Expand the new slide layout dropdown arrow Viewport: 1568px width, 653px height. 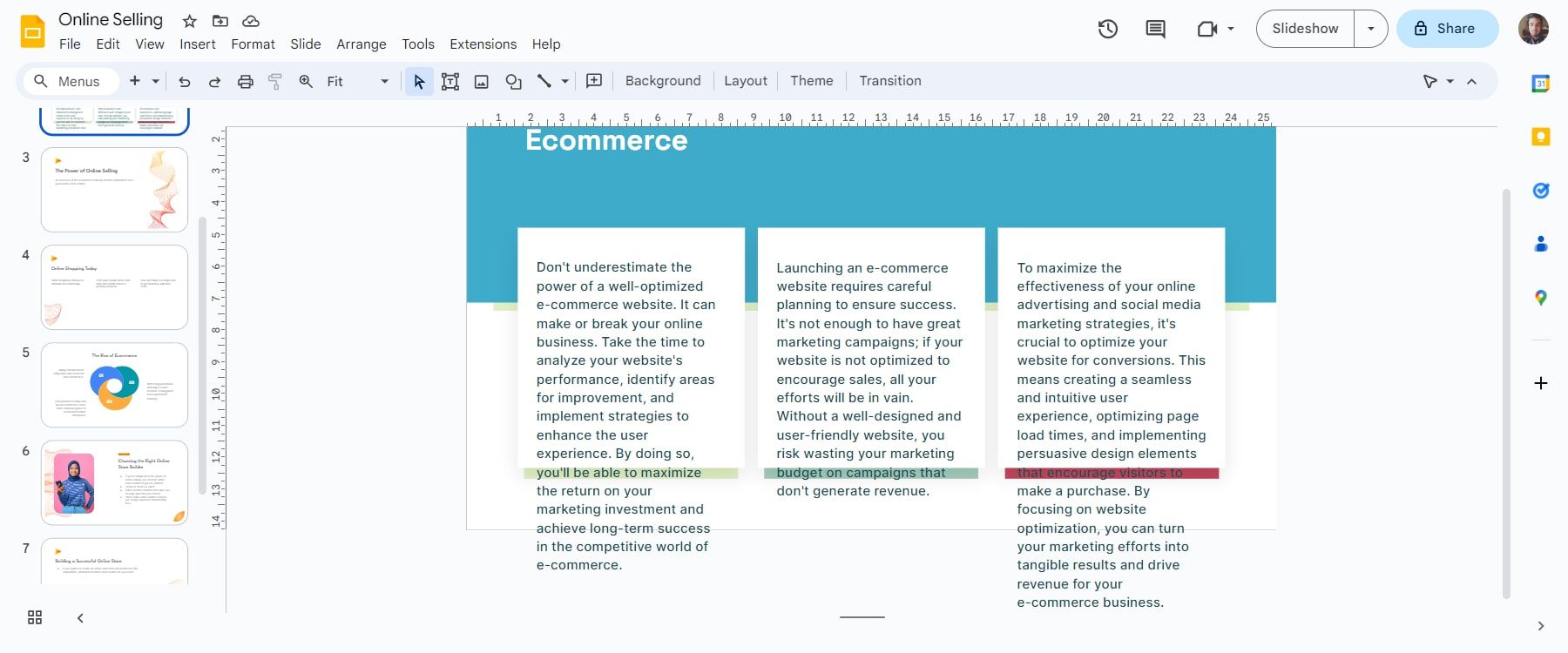click(156, 81)
